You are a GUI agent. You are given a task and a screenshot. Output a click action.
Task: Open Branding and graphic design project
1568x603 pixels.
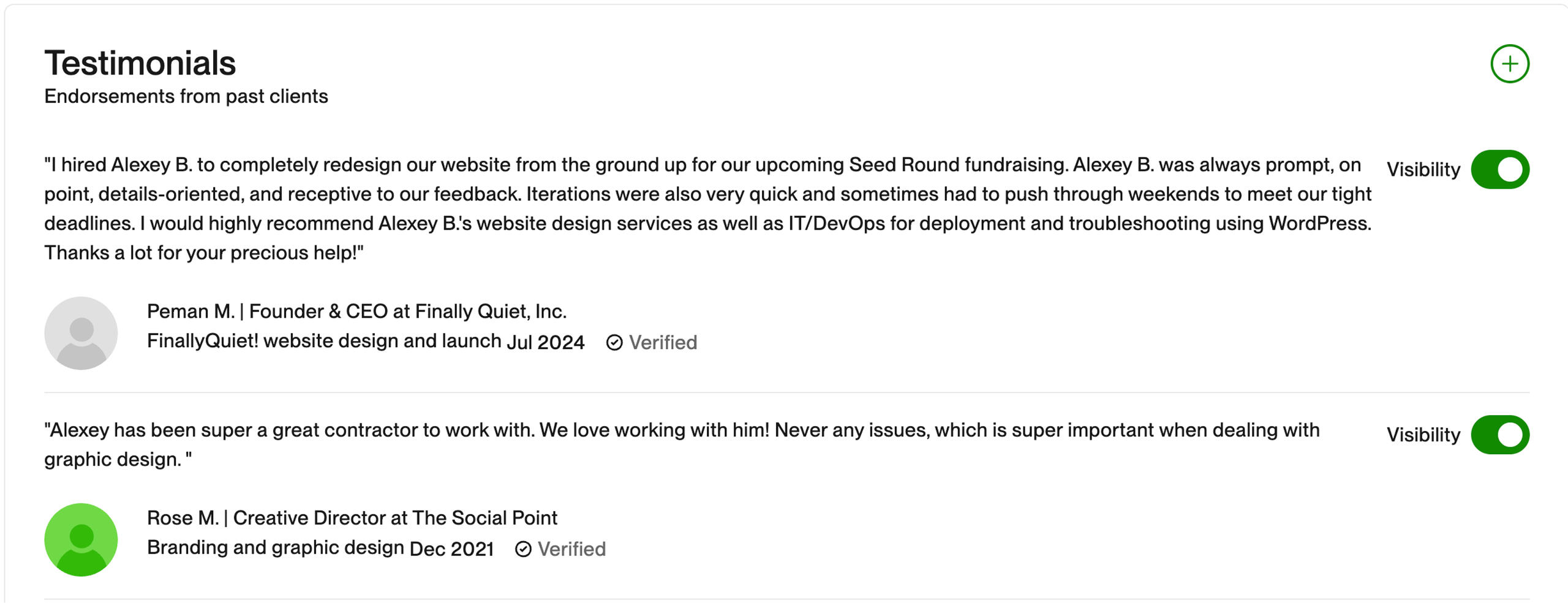pyautogui.click(x=275, y=547)
